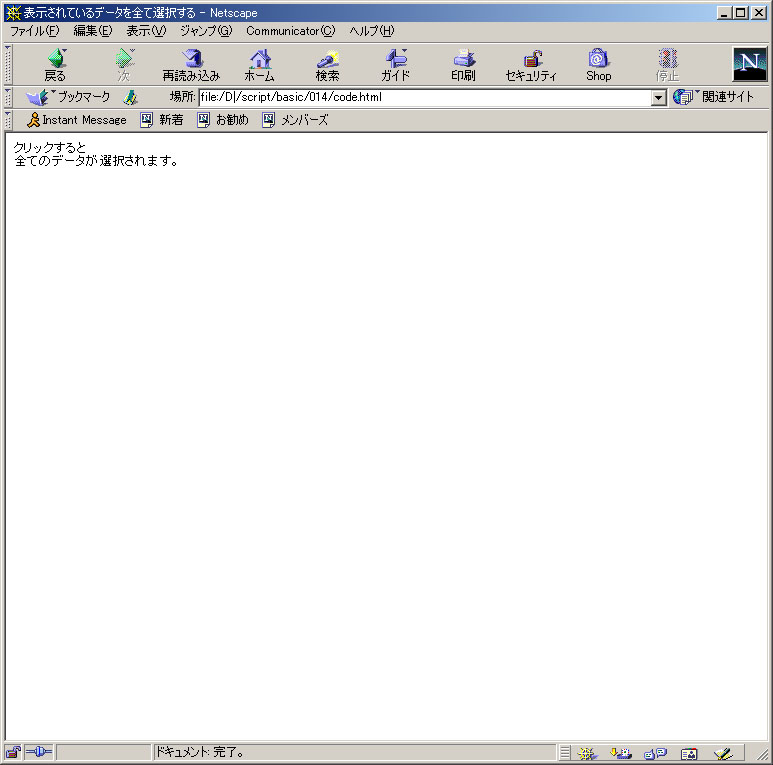This screenshot has height=765, width=773.
Task: Click the Instant Message personal toolbar button
Action: [76, 120]
